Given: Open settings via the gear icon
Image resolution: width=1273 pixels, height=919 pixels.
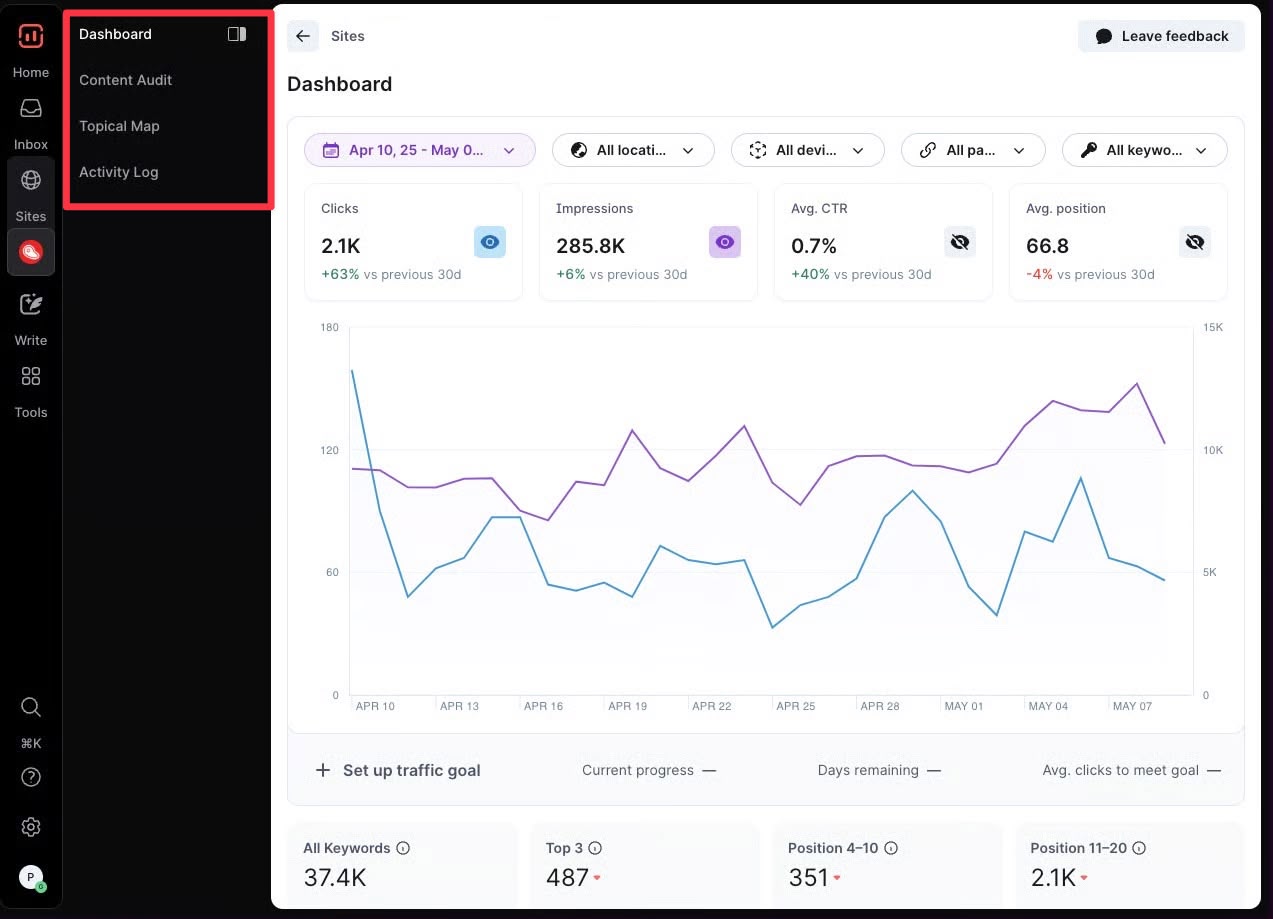Looking at the screenshot, I should 30,827.
